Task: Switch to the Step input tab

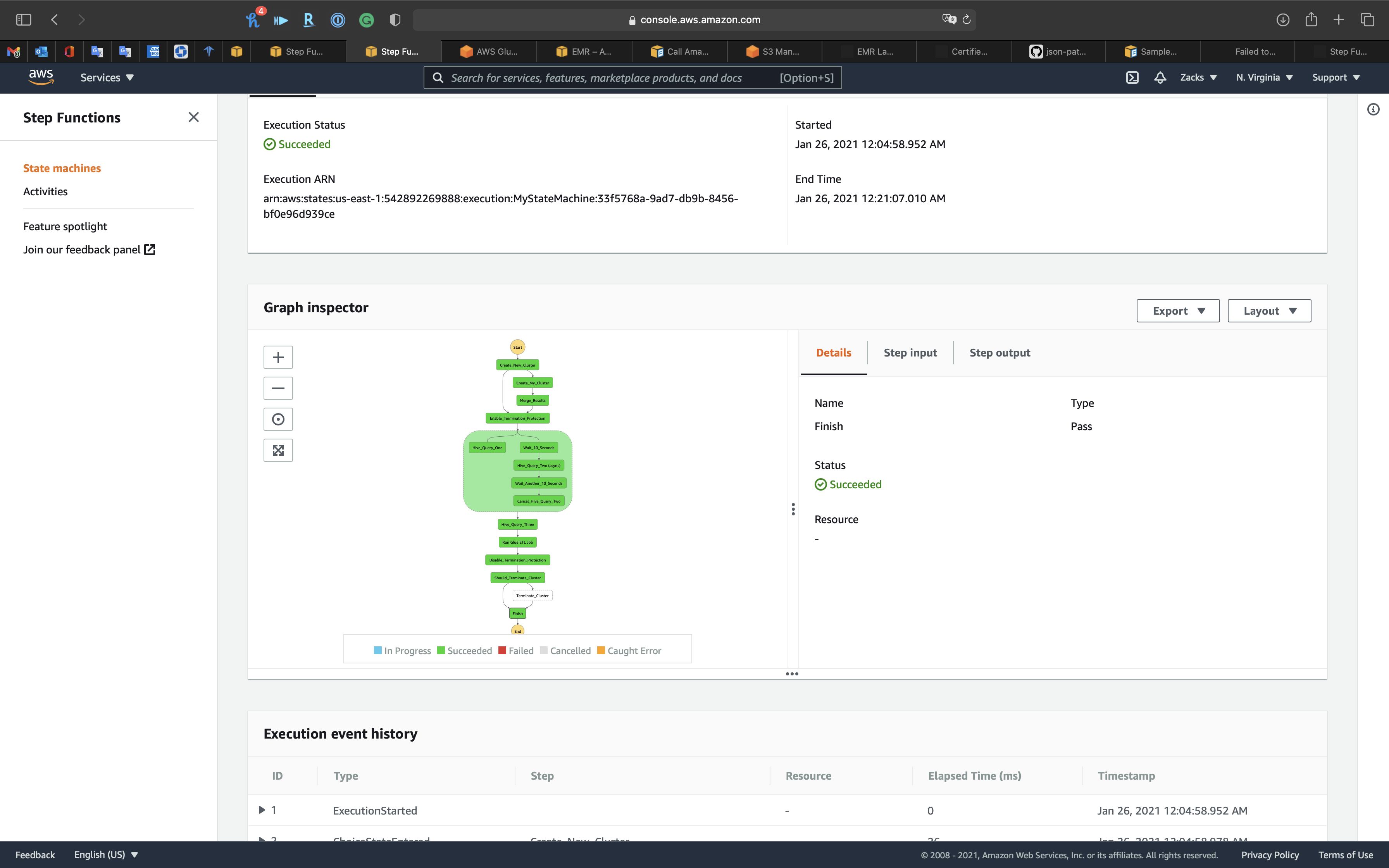Action: (x=910, y=353)
